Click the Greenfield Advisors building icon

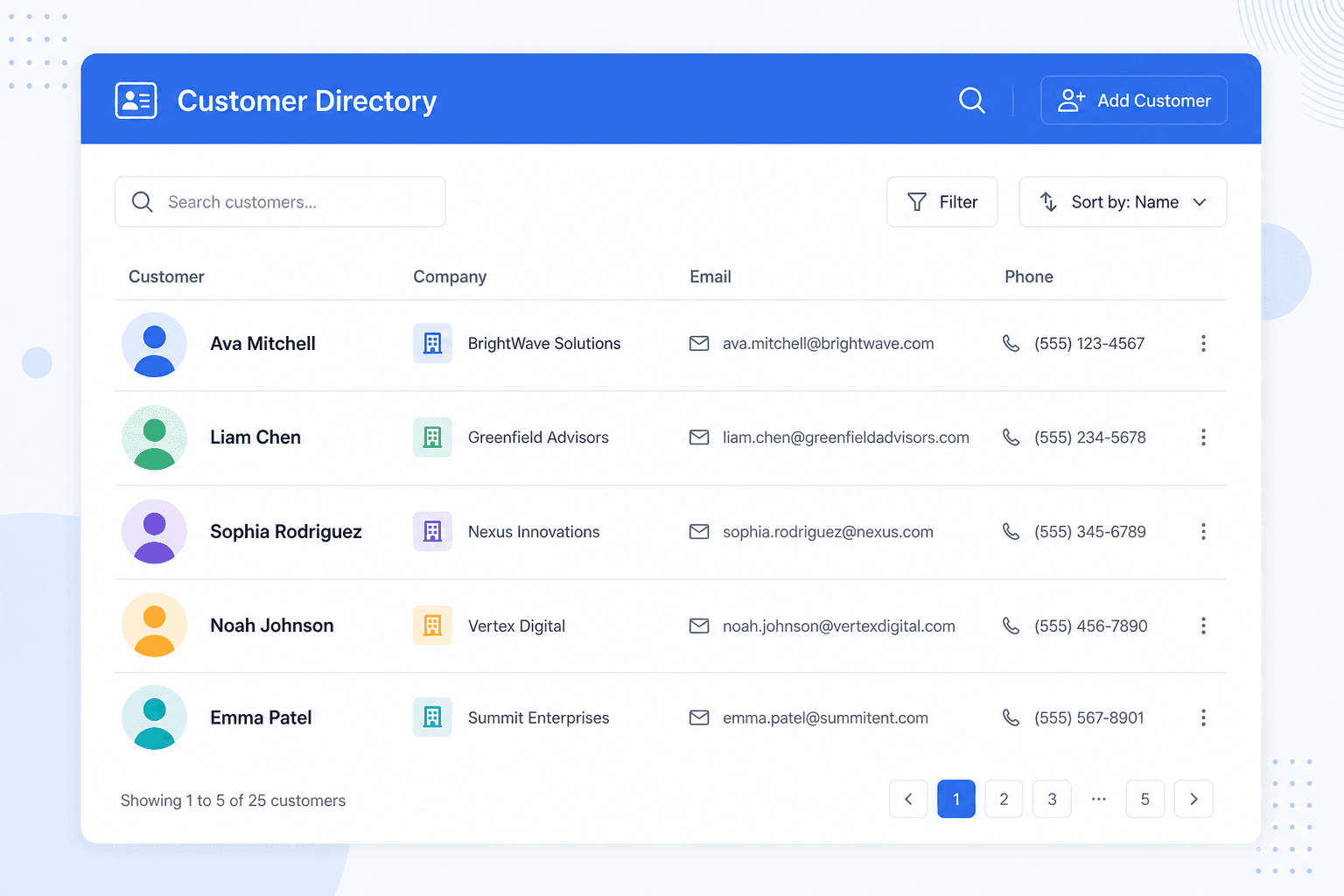tap(432, 437)
